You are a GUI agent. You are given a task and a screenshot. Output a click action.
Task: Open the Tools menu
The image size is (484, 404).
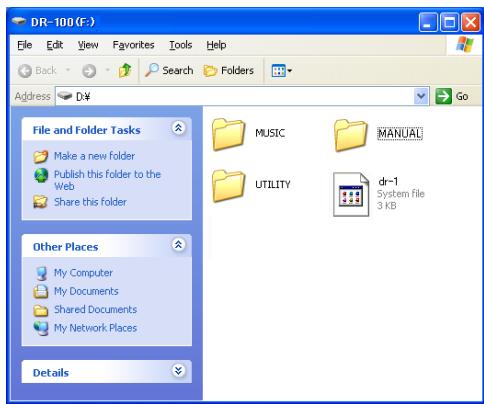tap(181, 45)
